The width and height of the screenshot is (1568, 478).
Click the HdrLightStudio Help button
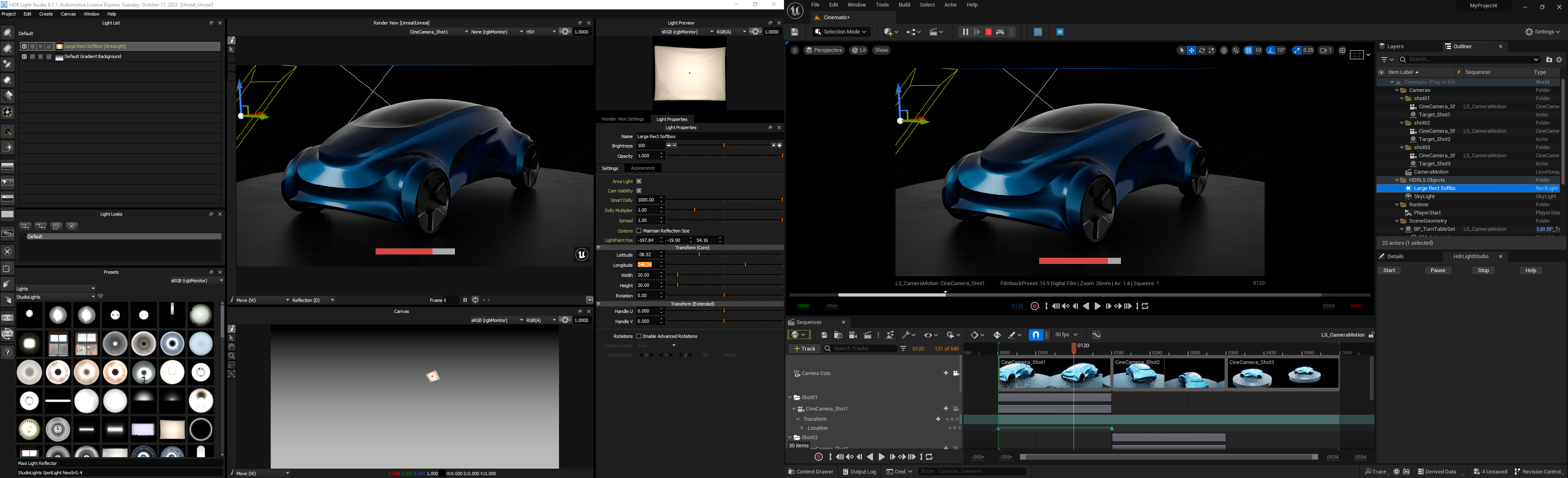pyautogui.click(x=1530, y=270)
